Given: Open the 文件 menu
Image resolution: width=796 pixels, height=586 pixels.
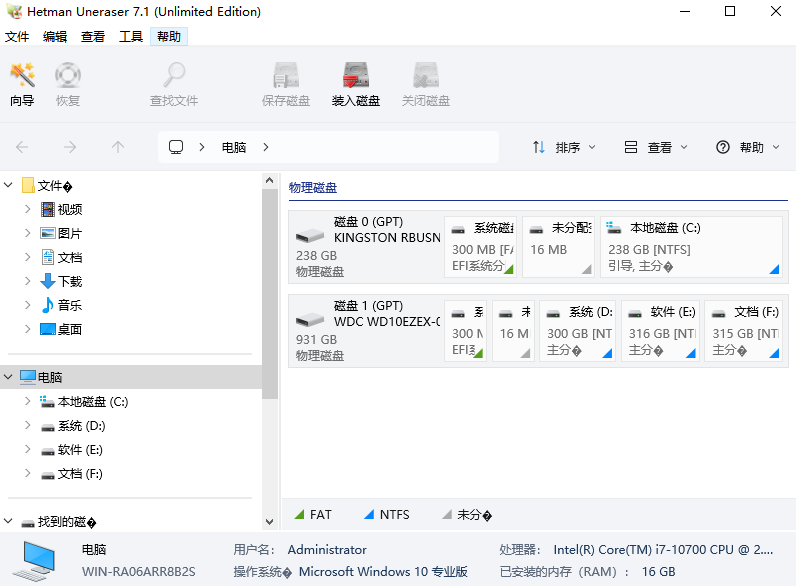Looking at the screenshot, I should [x=17, y=37].
